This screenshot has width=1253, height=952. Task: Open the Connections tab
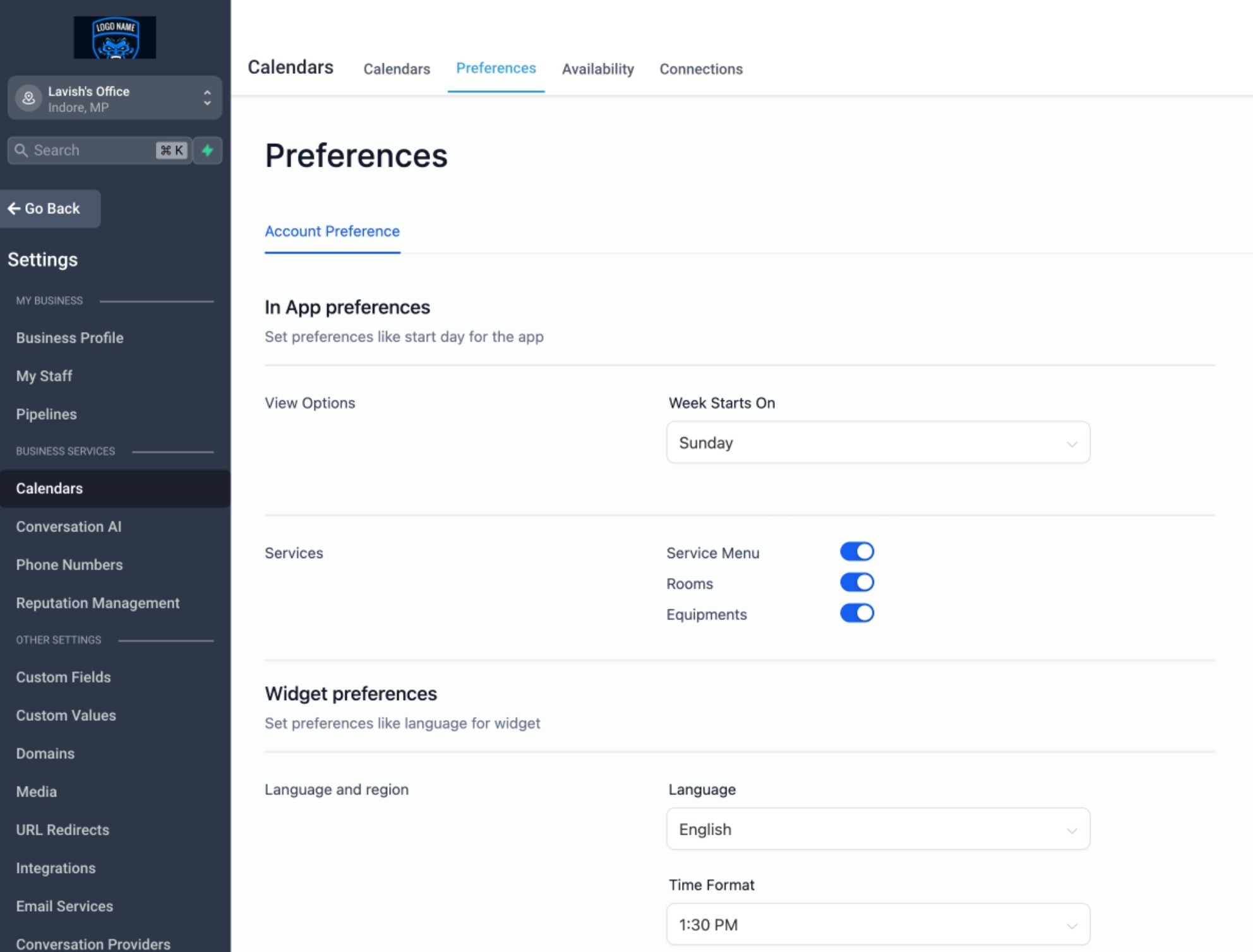pos(701,69)
